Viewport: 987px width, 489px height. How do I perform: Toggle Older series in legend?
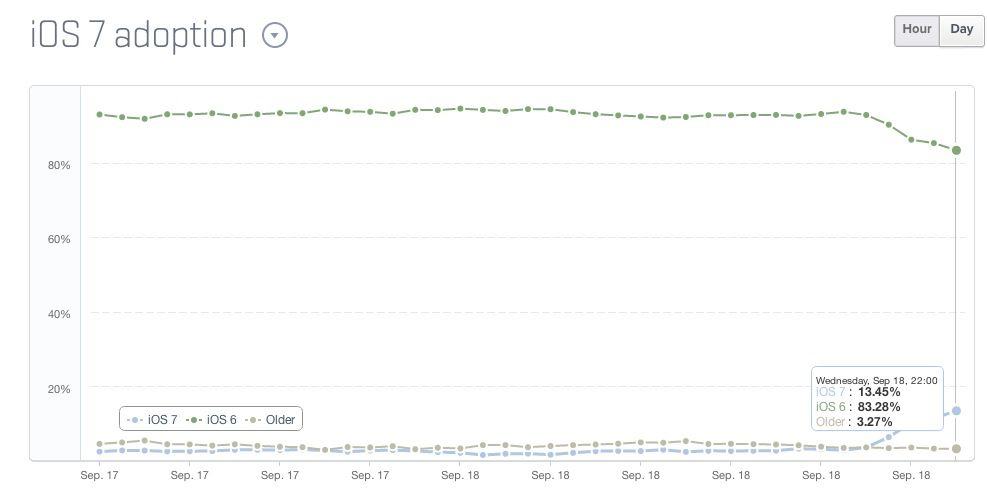[x=272, y=420]
